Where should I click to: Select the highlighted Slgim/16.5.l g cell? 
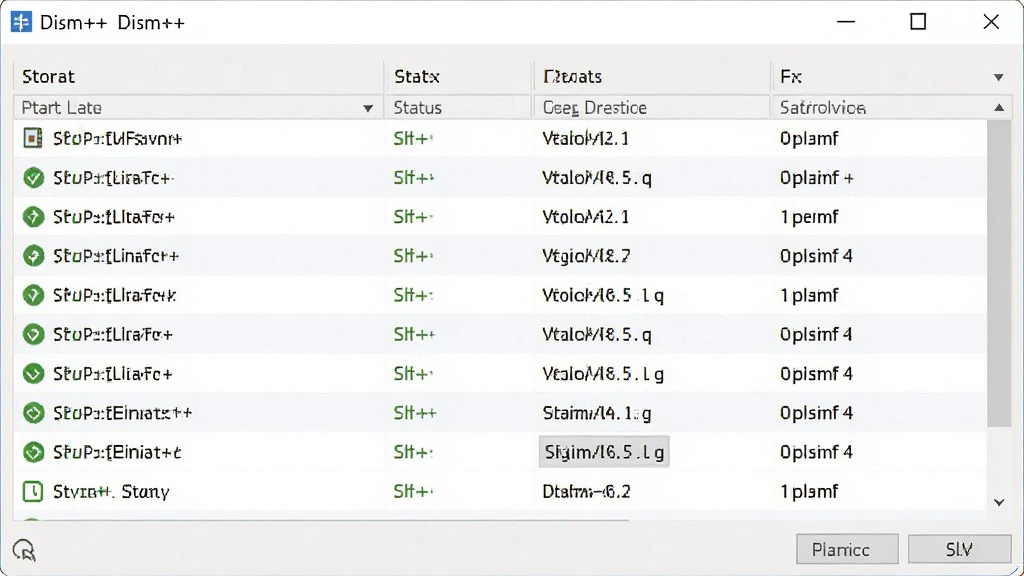[x=604, y=452]
